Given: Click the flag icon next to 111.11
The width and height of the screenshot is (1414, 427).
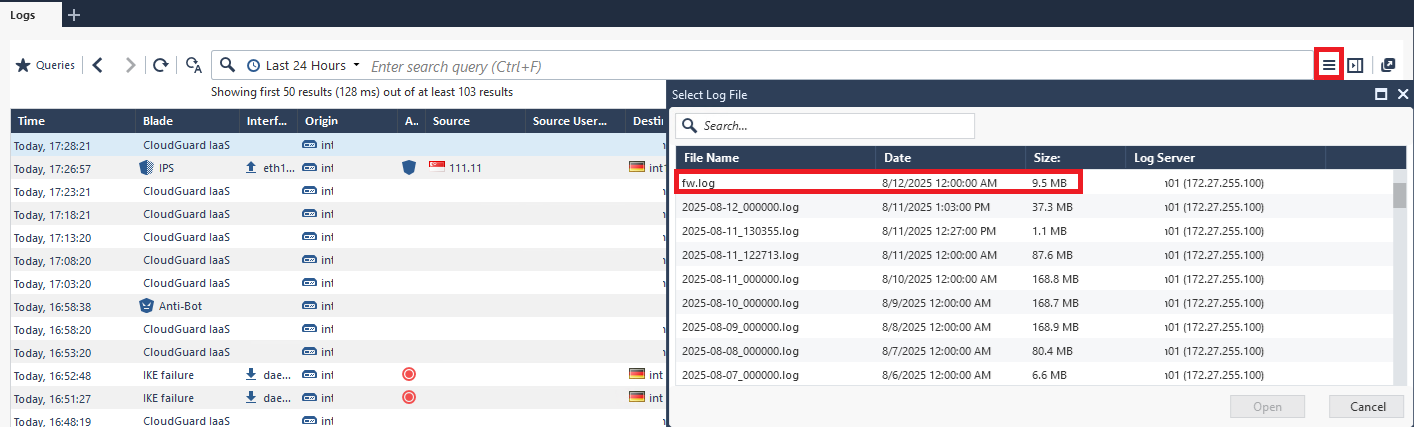Looking at the screenshot, I should [437, 167].
